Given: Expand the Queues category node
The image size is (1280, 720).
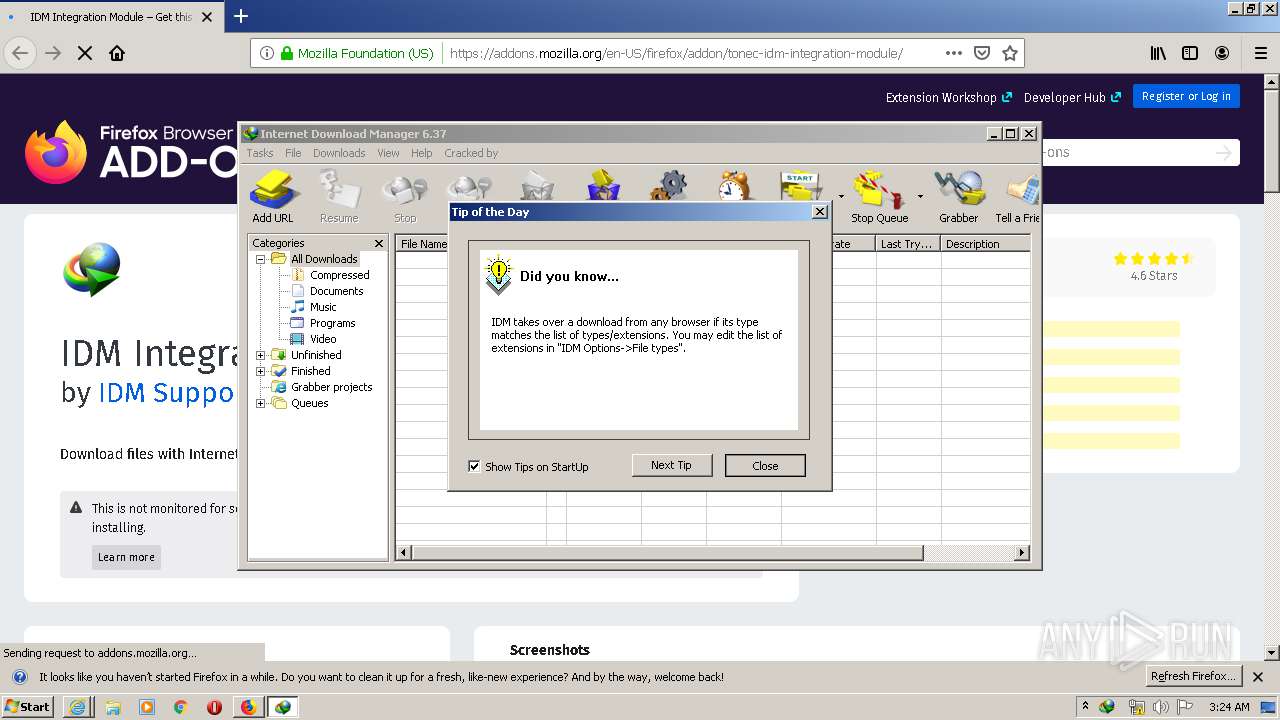Looking at the screenshot, I should [x=261, y=403].
